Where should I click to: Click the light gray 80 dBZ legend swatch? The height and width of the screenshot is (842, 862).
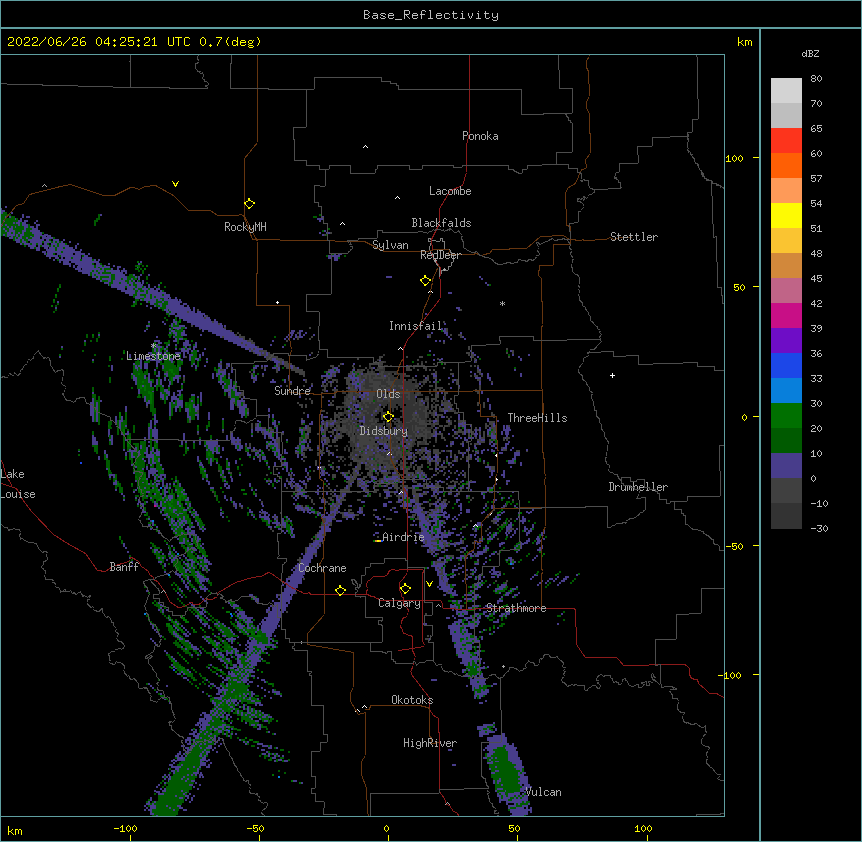pos(786,91)
